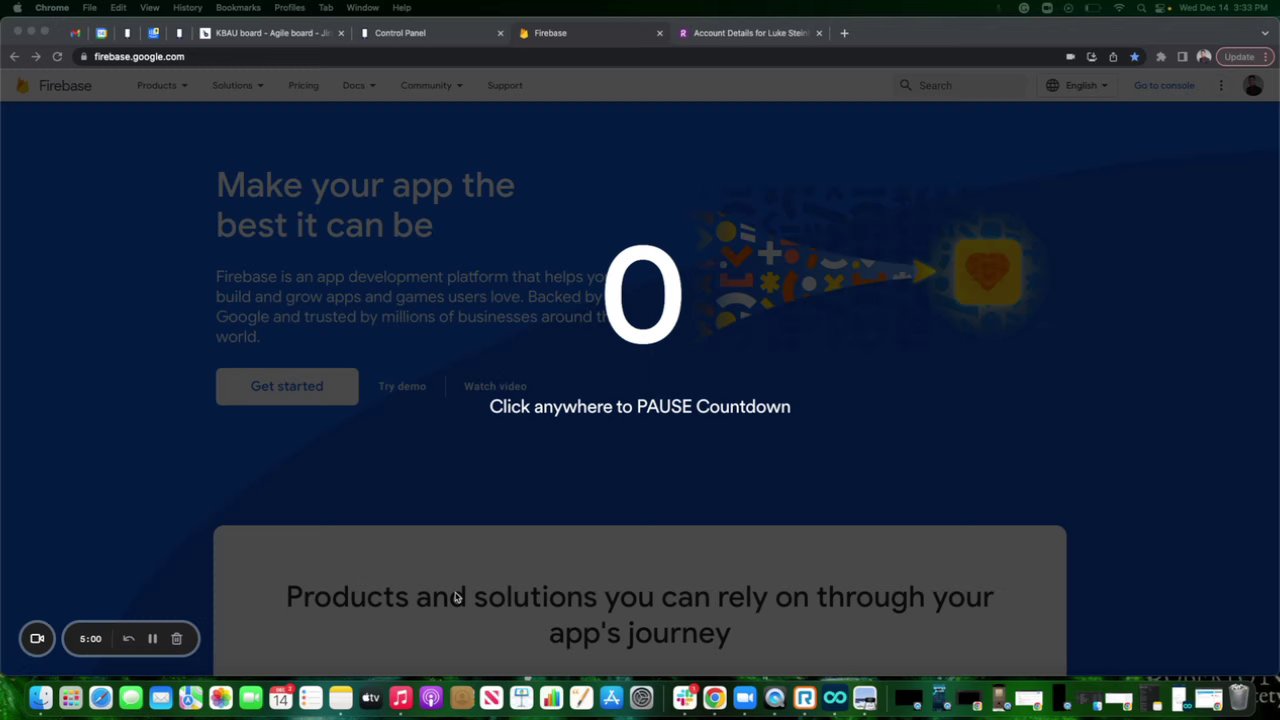The width and height of the screenshot is (1280, 720).
Task: Expand the Docs dropdown menu
Action: pyautogui.click(x=359, y=86)
